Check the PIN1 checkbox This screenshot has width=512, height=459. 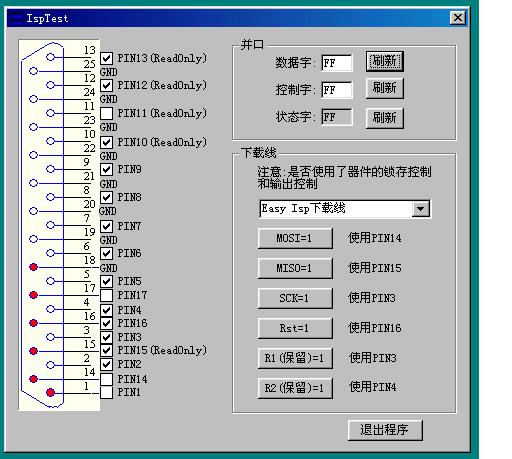tap(106, 392)
